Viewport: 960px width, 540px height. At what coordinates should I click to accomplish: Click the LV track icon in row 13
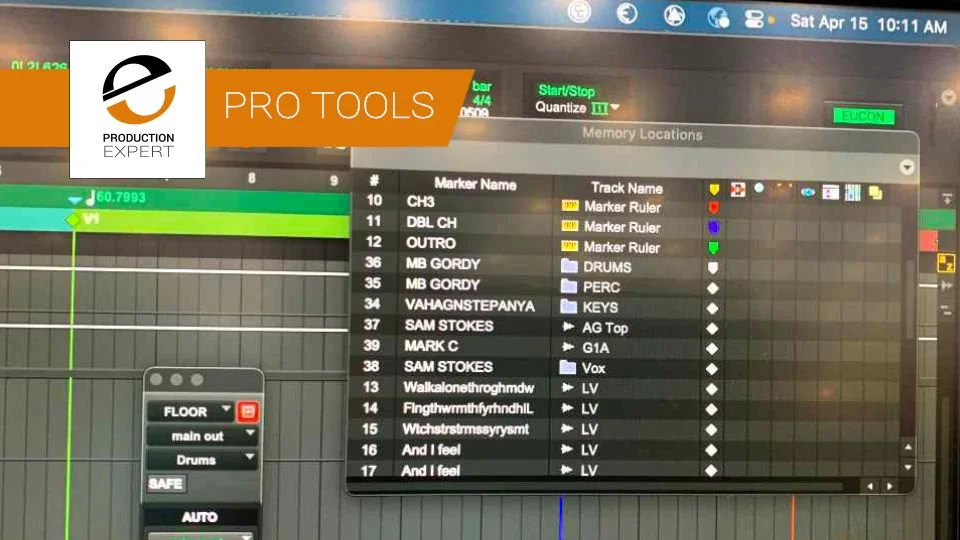567,388
